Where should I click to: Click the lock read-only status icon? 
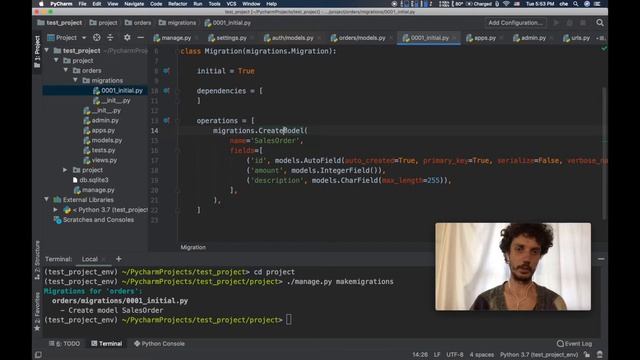(x=587, y=355)
